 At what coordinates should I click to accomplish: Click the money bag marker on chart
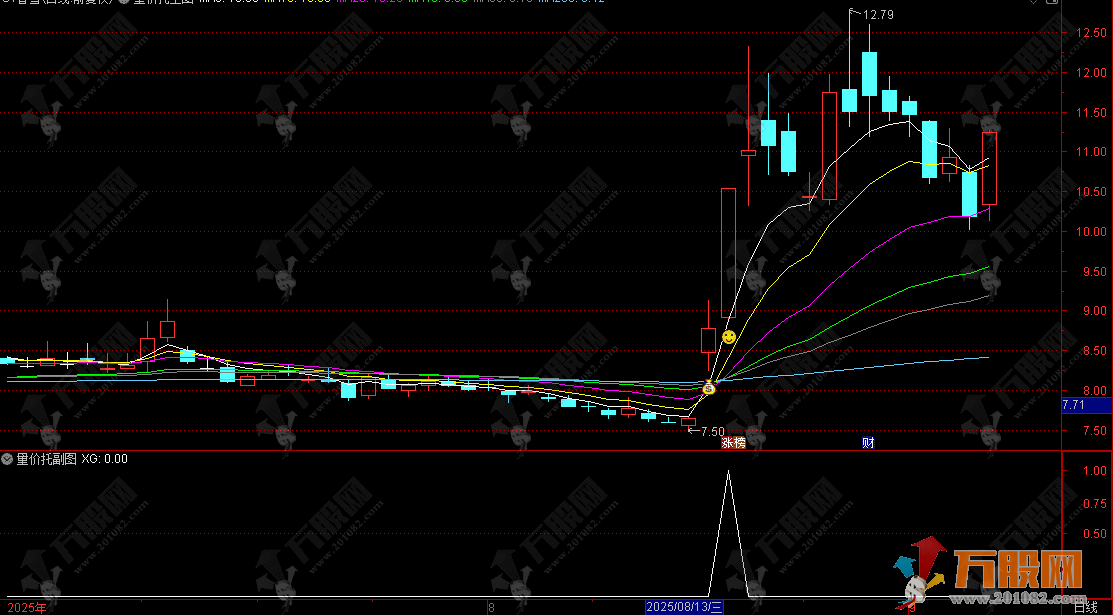point(708,388)
